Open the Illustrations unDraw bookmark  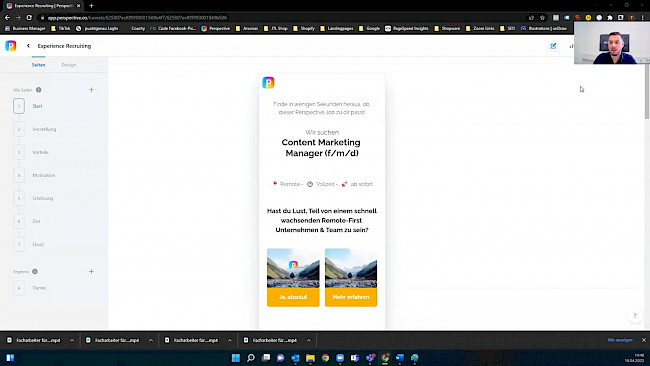tap(543, 29)
